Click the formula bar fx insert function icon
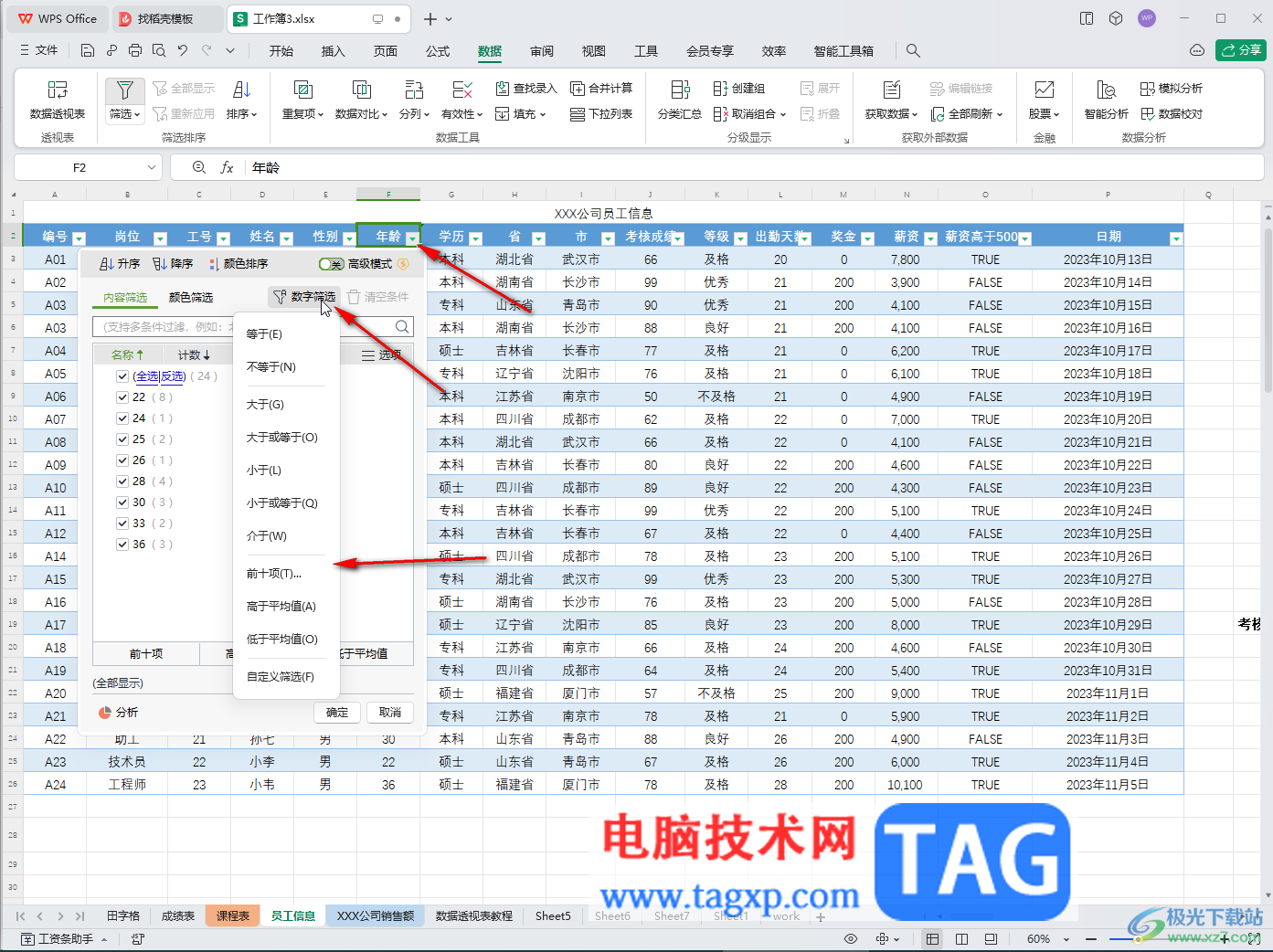Viewport: 1273px width, 952px height. [228, 167]
